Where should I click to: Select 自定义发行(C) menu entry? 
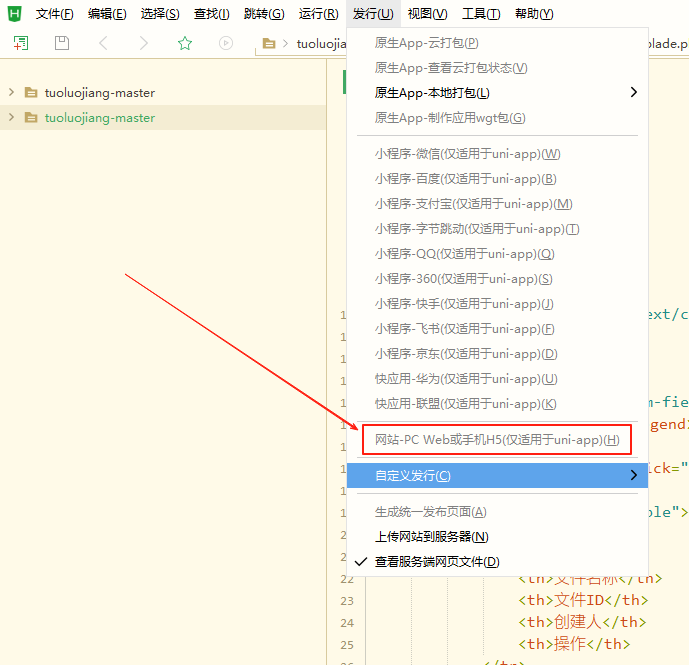click(497, 476)
